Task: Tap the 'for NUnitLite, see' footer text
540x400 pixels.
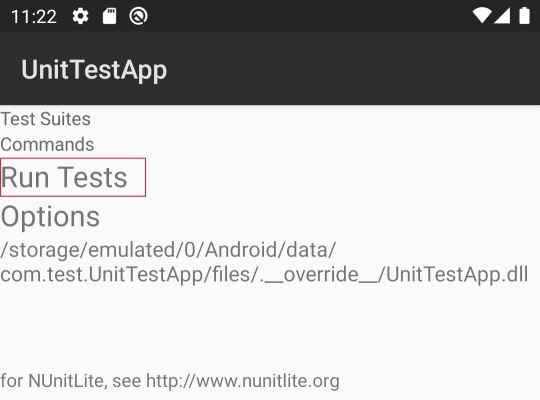Action: coord(71,381)
